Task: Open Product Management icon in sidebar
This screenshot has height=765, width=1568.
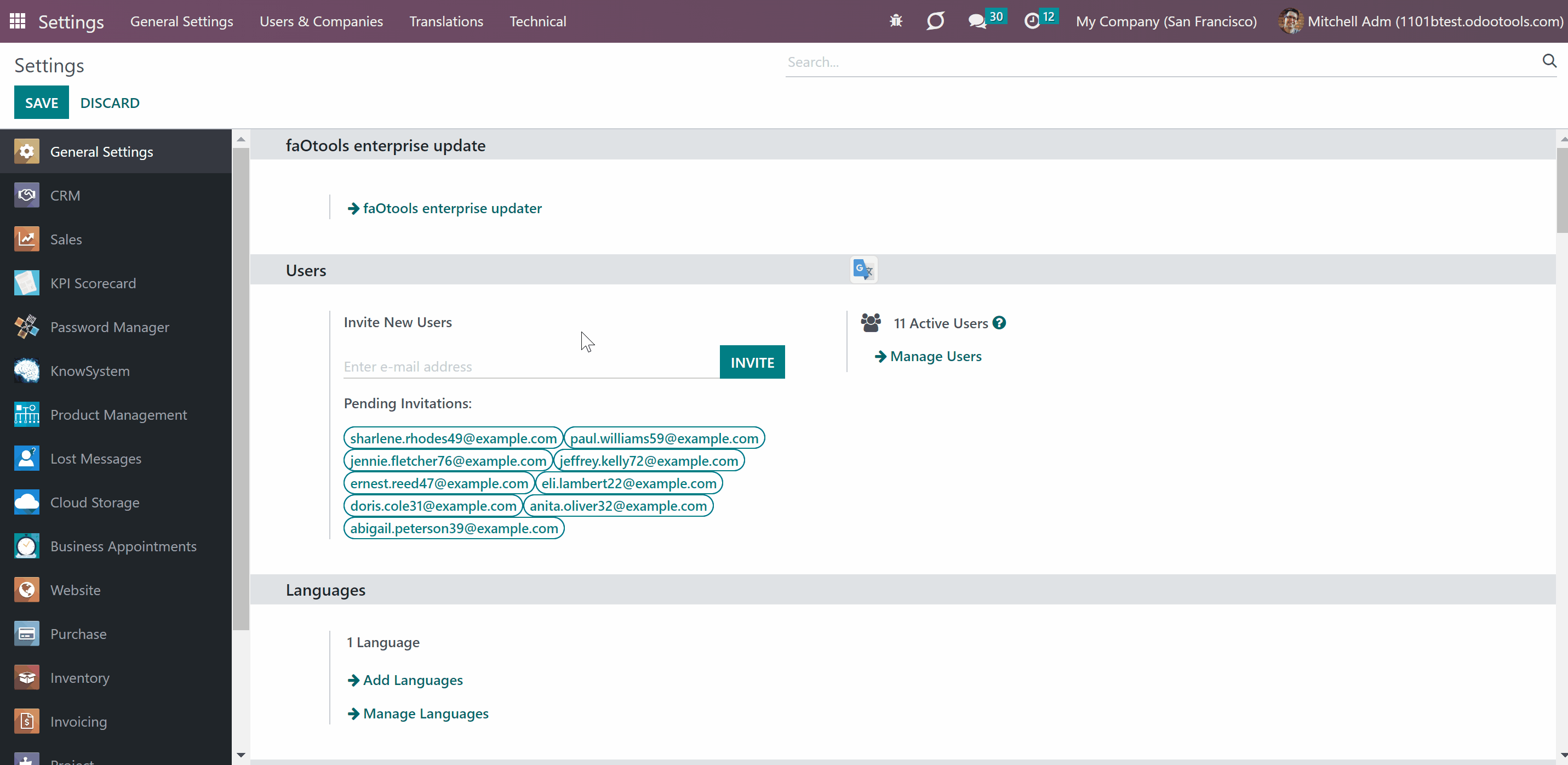Action: (27, 414)
